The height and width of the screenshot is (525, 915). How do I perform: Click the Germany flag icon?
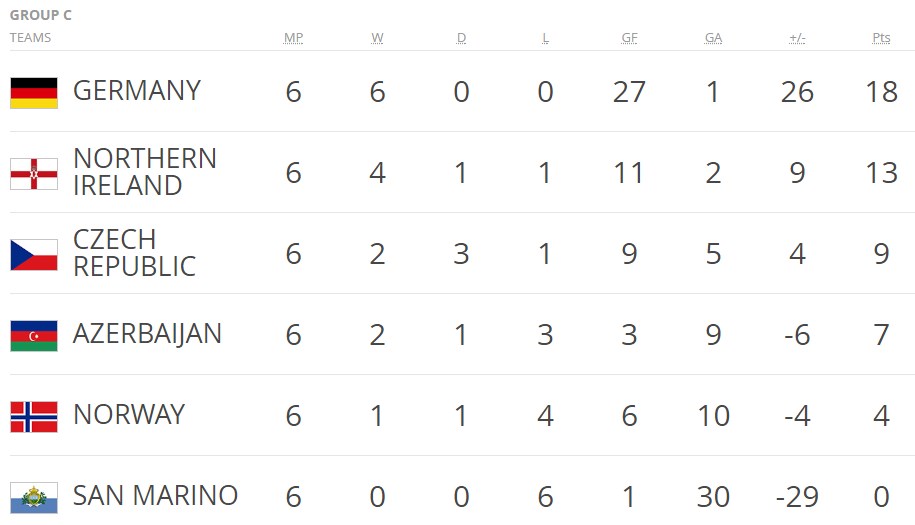34,92
